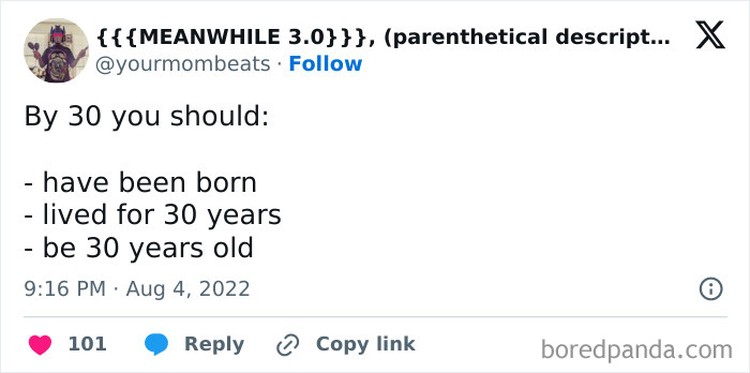Follow the @yourmombeats account
This screenshot has width=750, height=373.
[x=325, y=64]
